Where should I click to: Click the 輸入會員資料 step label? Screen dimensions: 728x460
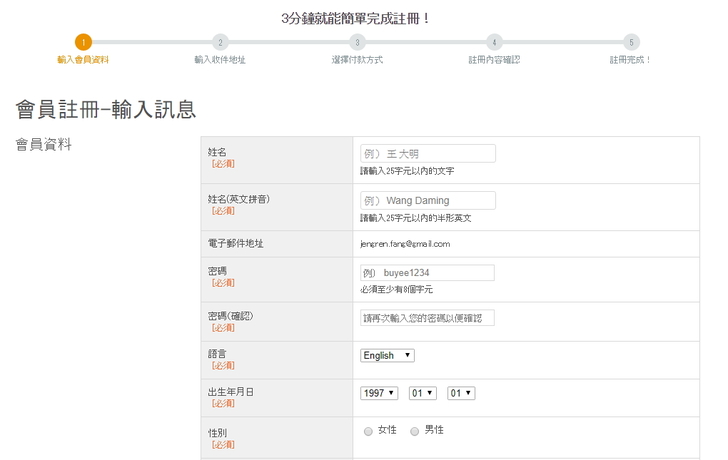[x=83, y=60]
